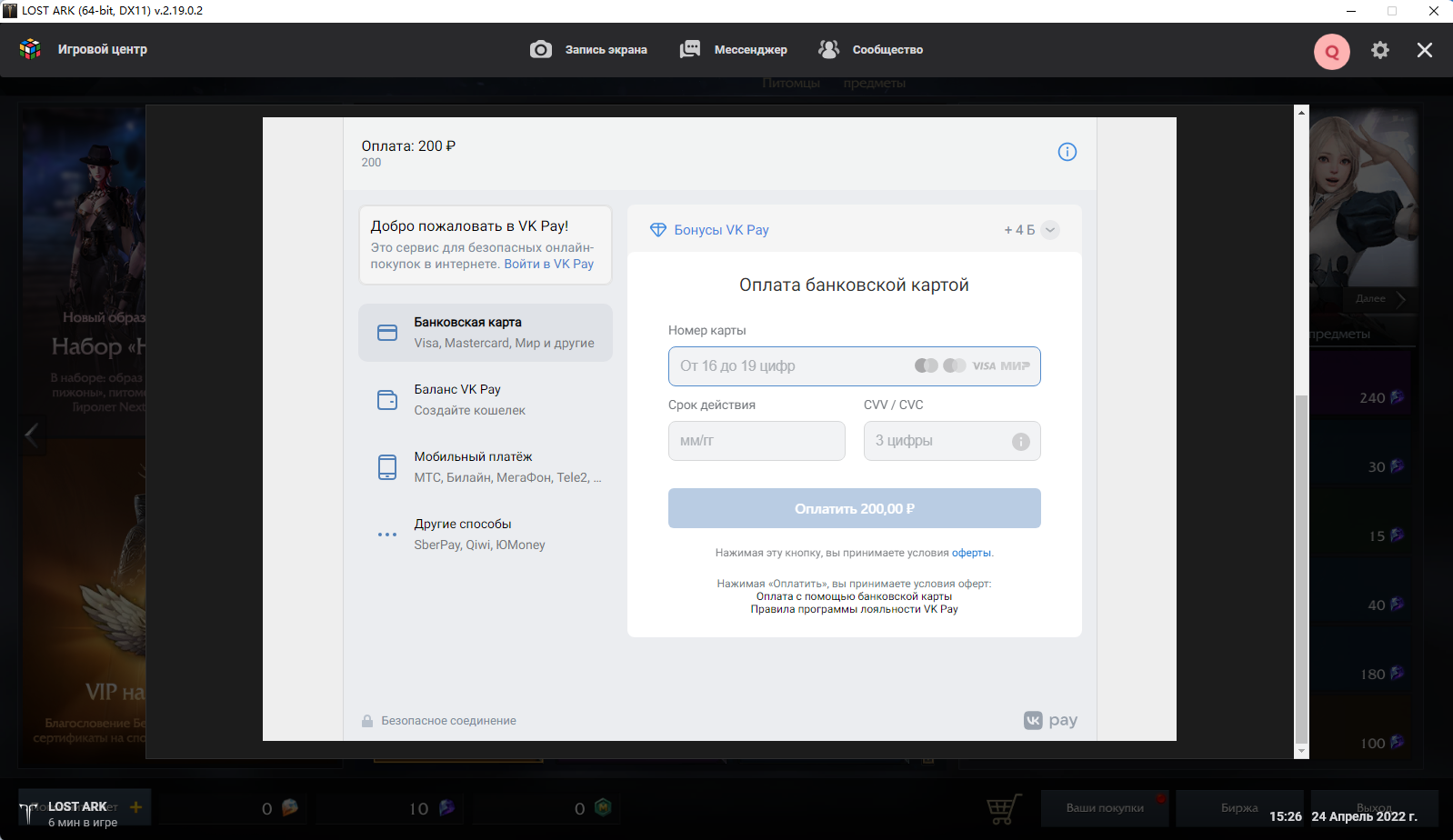Click the left carousel arrow in shop

(x=32, y=434)
